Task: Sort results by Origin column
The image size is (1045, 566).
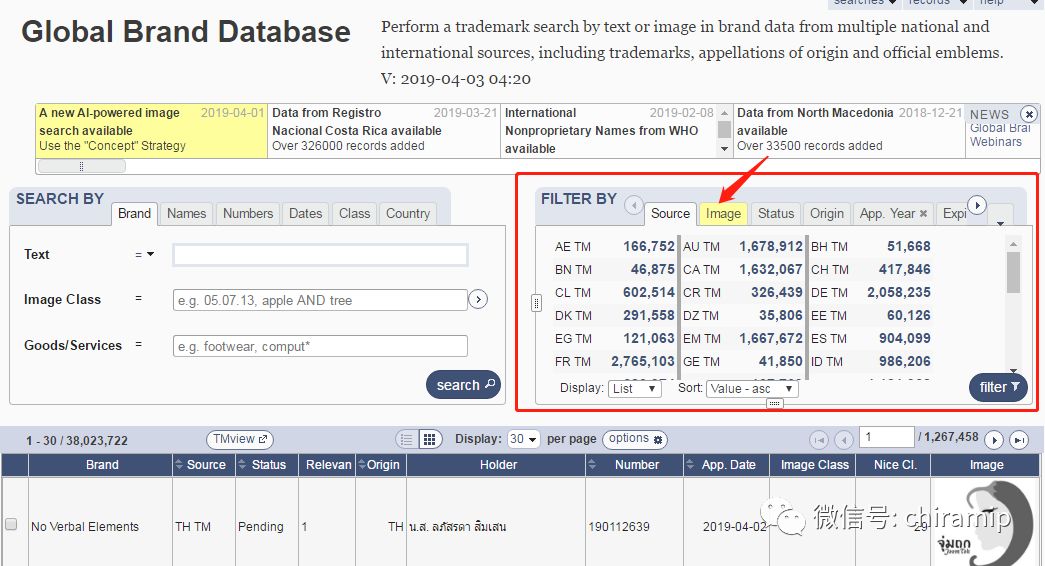Action: pyautogui.click(x=381, y=465)
